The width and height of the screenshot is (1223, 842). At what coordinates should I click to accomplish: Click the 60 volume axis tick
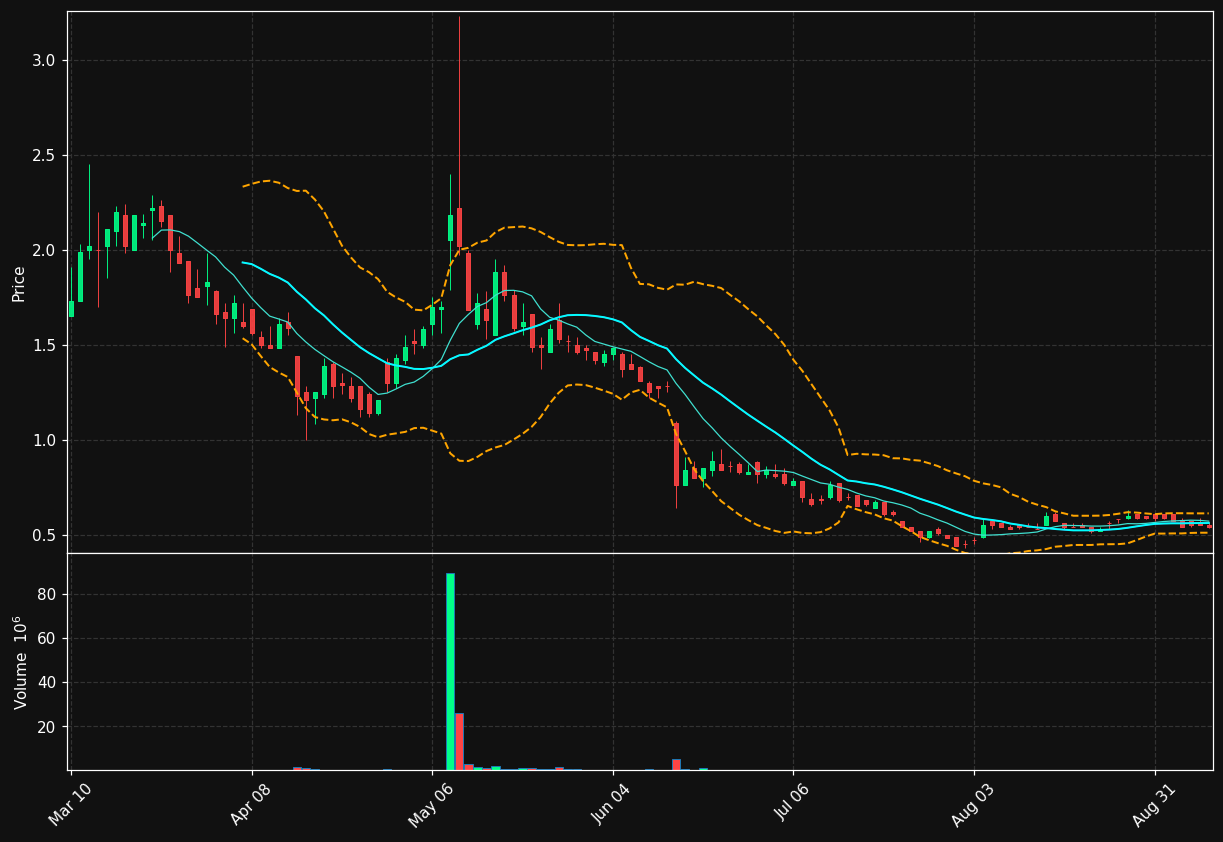pyautogui.click(x=48, y=639)
